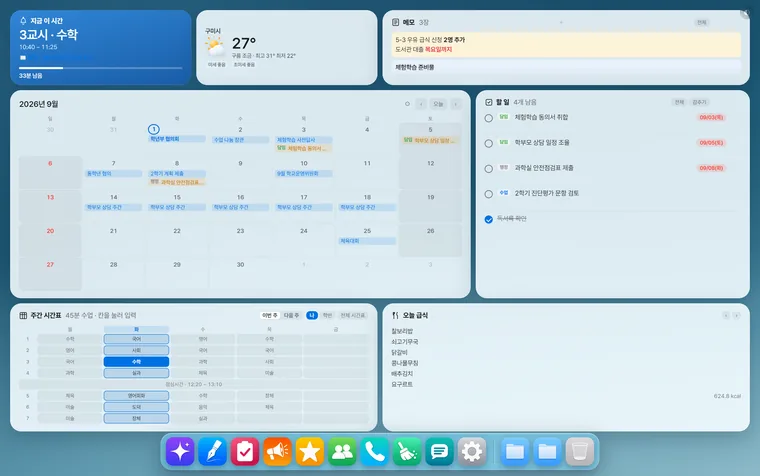
Task: Check off 2학기 진단평가 문항 검토 task
Action: pyautogui.click(x=489, y=194)
